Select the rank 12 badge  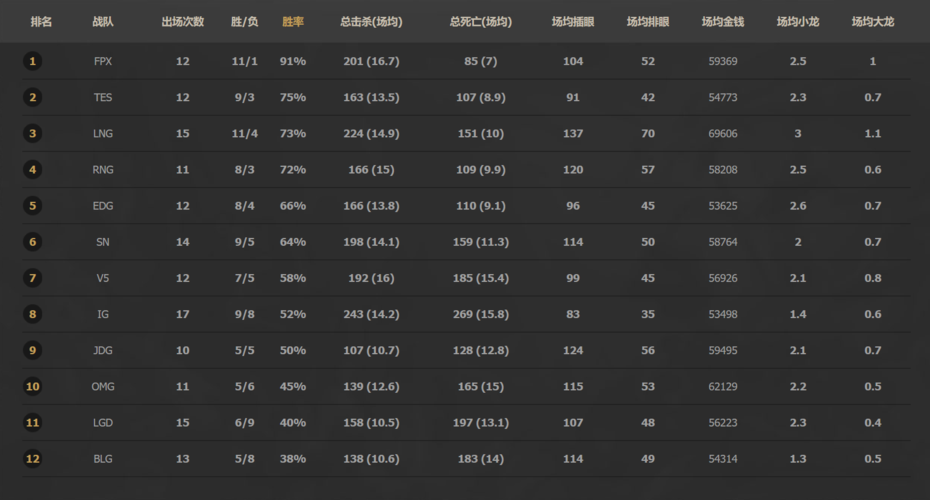(33, 459)
